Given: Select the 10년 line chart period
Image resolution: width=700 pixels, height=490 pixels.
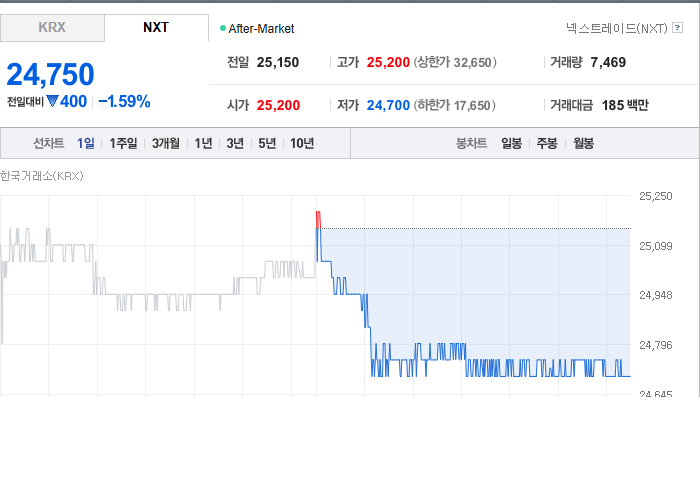Looking at the screenshot, I should [x=302, y=143].
